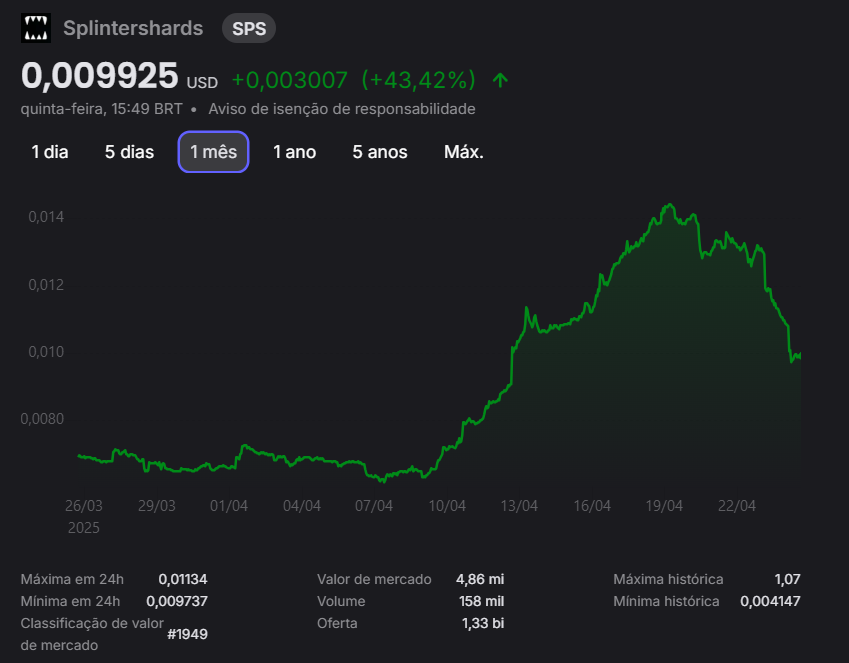Click the market cap value 4,86 mi

[480, 580]
